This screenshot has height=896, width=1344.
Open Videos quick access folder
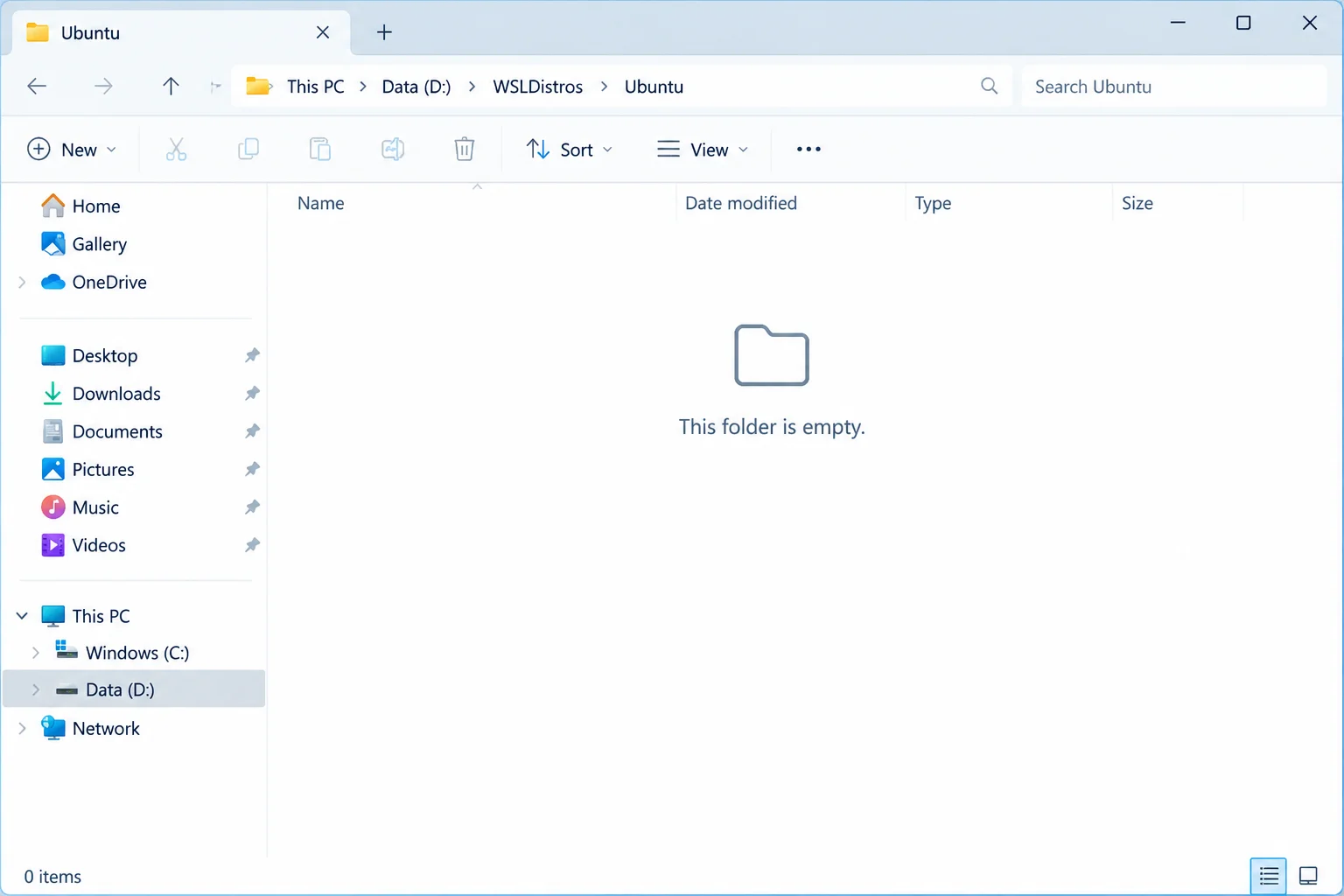click(83, 545)
